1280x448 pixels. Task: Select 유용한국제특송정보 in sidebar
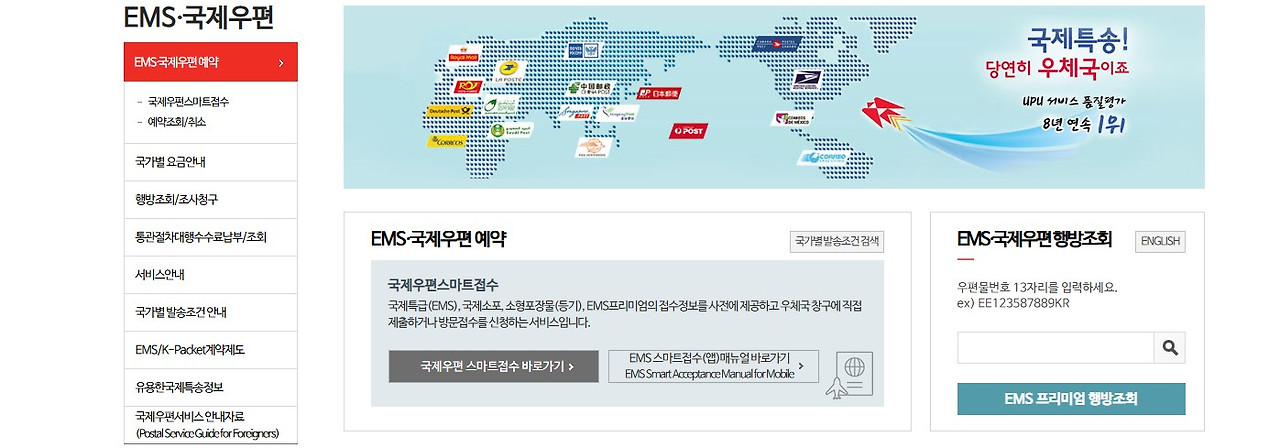coord(211,388)
